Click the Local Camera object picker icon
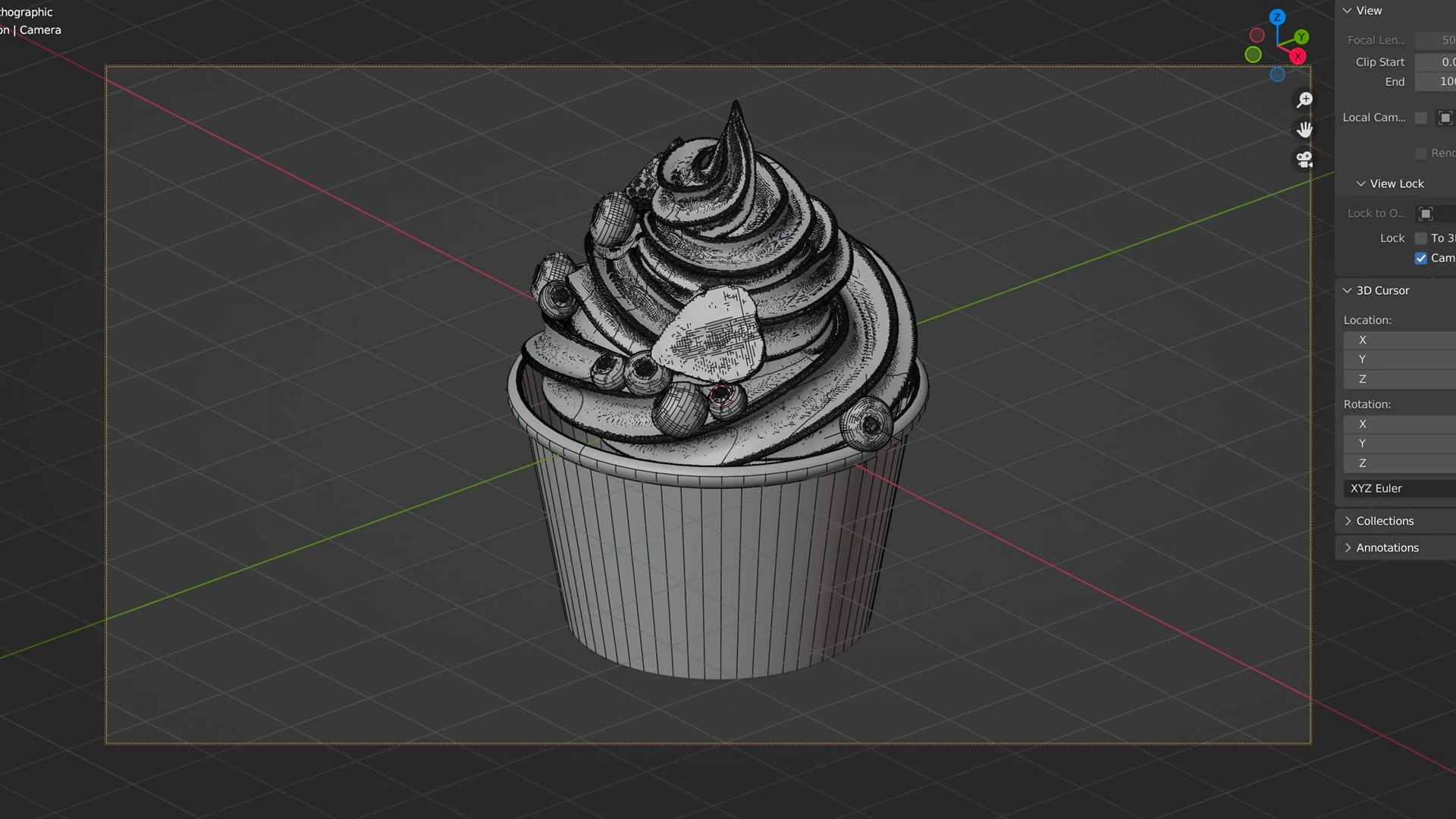1456x819 pixels. (x=1445, y=118)
